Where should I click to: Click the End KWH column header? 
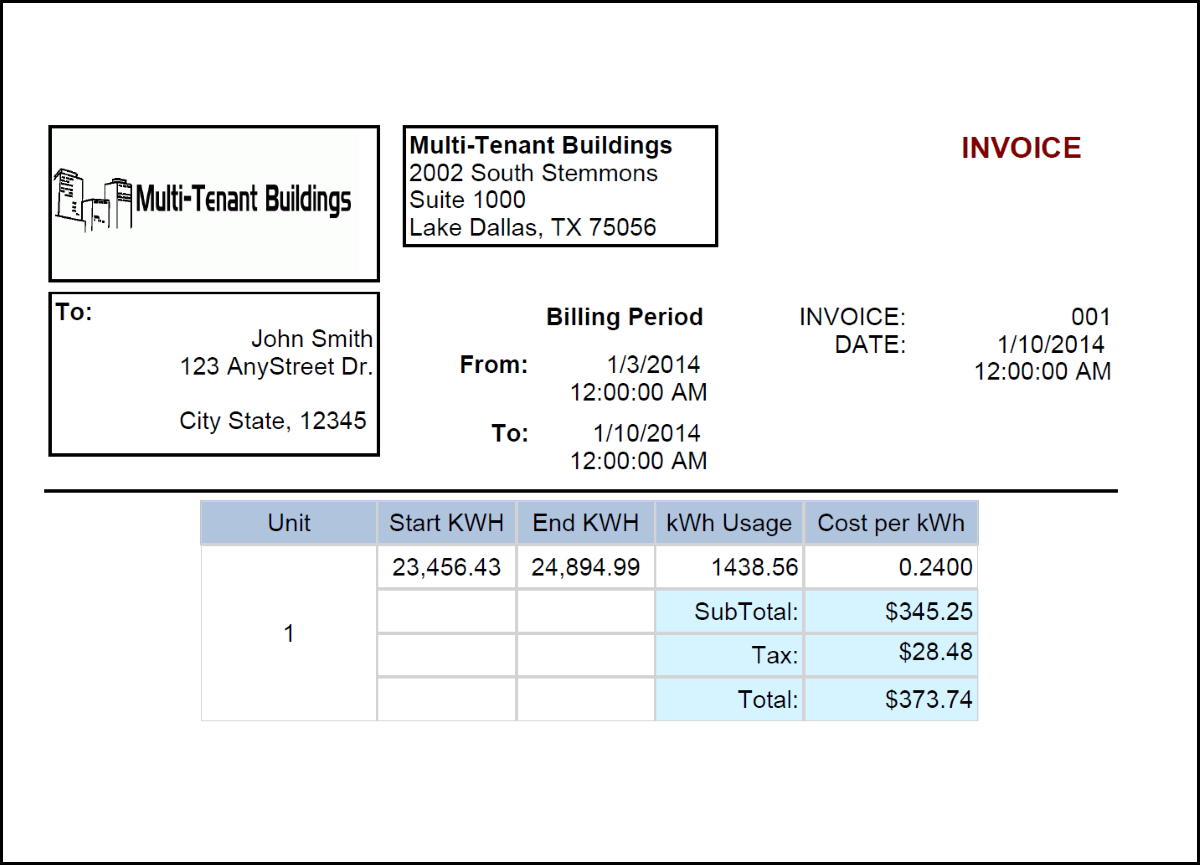(585, 523)
